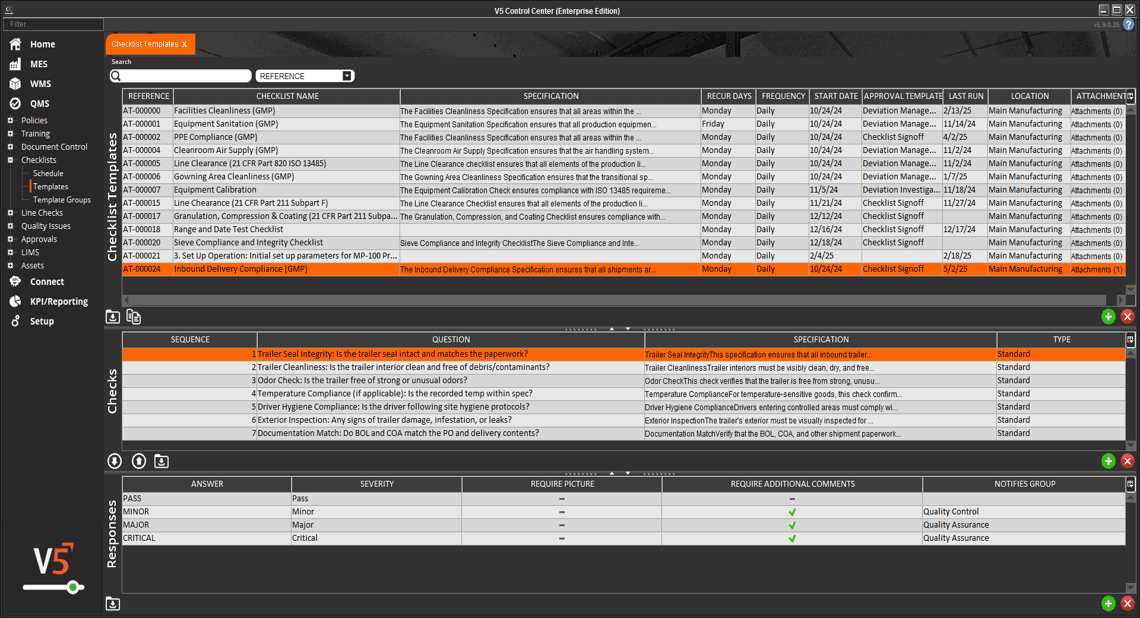
Task: Click the search magnifier icon
Action: point(116,76)
